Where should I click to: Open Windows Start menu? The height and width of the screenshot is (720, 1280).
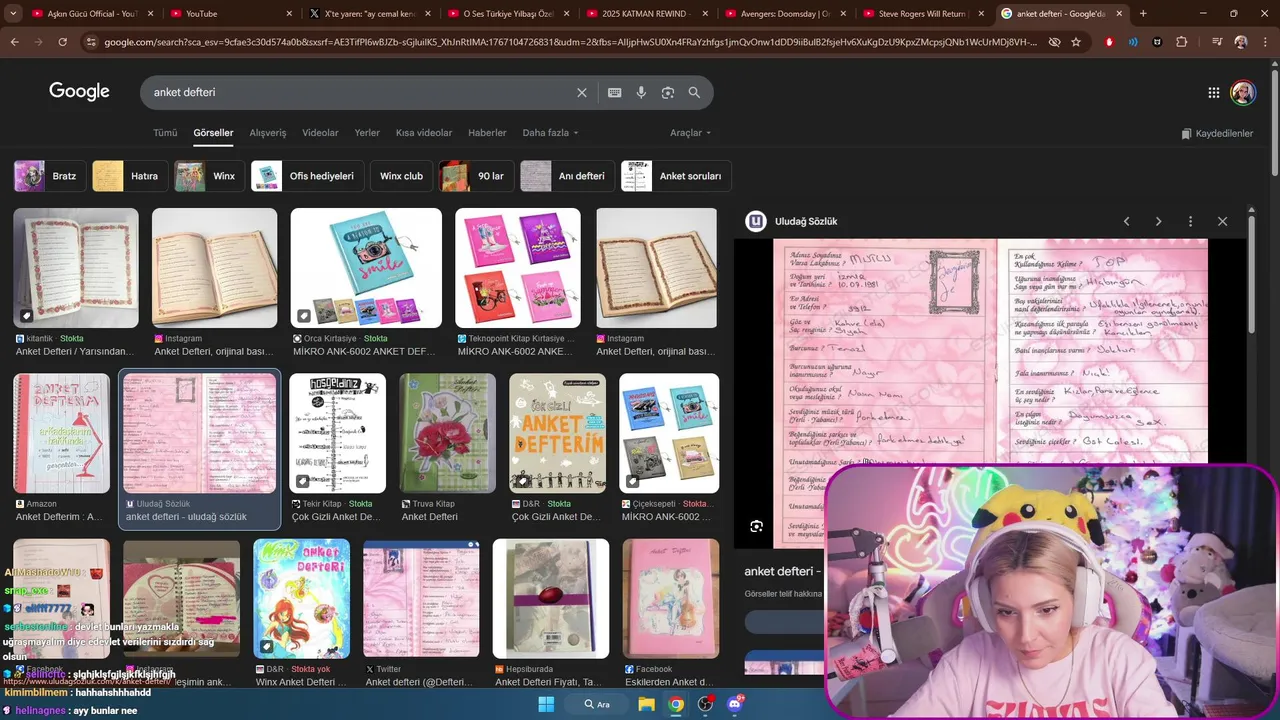point(546,704)
